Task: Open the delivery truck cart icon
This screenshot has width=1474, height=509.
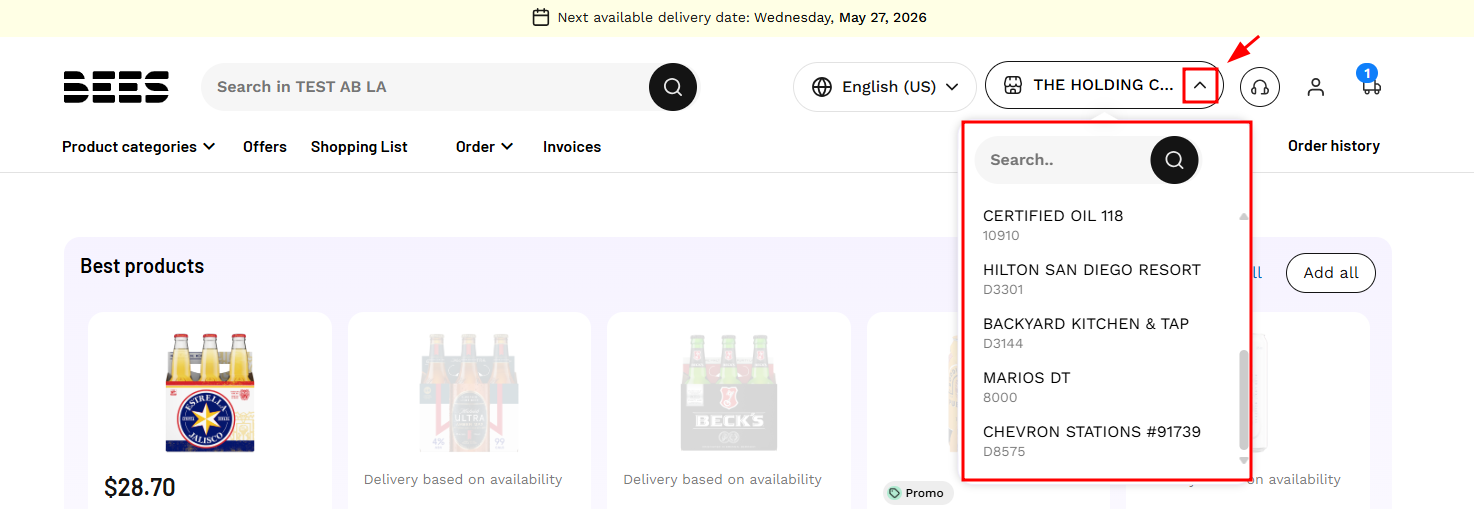Action: coord(1371,84)
